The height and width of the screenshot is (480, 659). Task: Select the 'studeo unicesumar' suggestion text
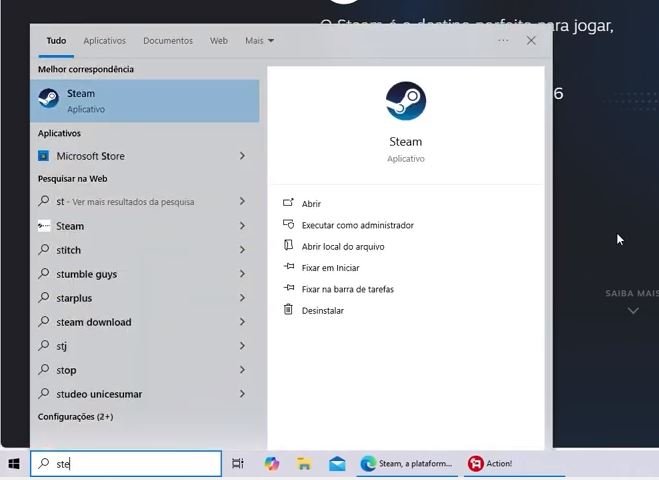99,394
